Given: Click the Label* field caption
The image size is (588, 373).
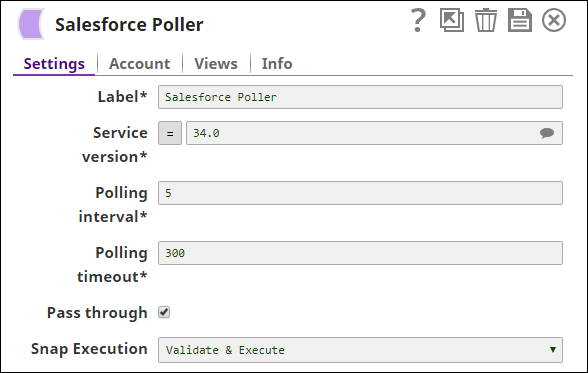Looking at the screenshot, I should [x=123, y=97].
